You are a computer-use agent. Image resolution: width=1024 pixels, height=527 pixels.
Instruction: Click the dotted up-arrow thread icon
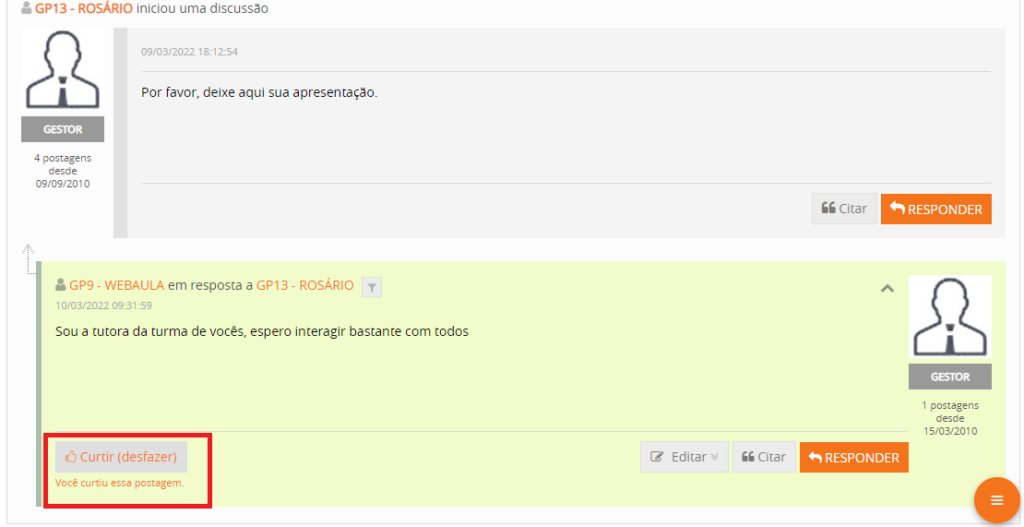pos(28,258)
